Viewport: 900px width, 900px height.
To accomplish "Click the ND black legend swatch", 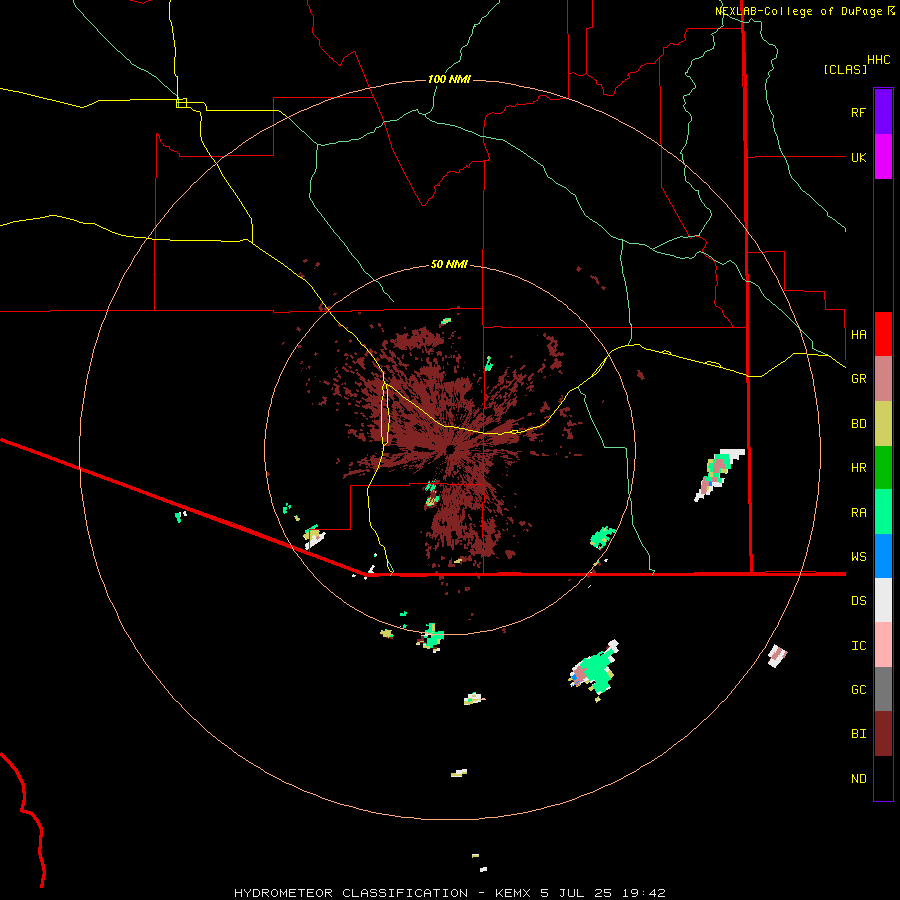I will (883, 778).
